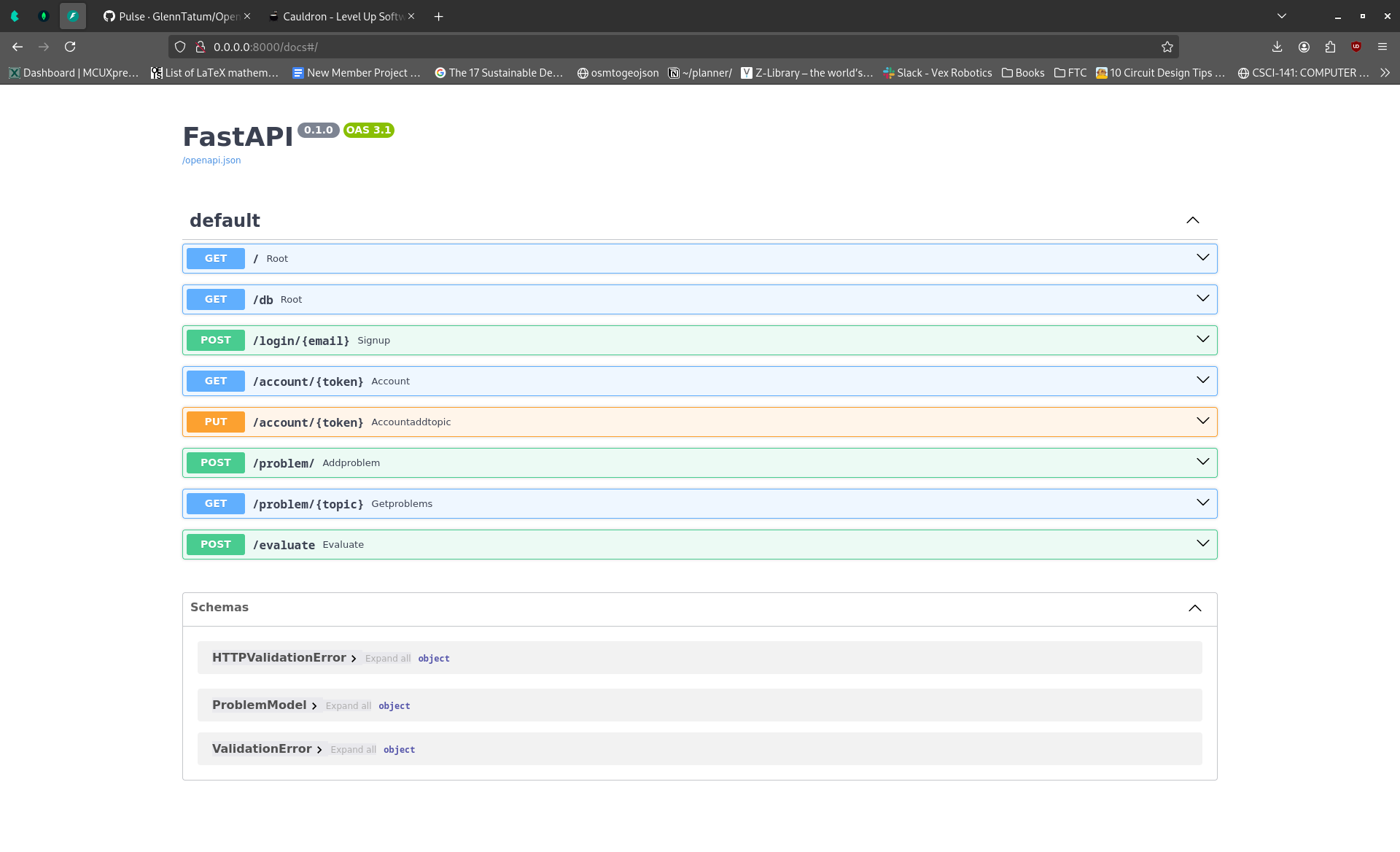Open the hamburger application menu
The width and height of the screenshot is (1400, 852).
pos(1382,47)
